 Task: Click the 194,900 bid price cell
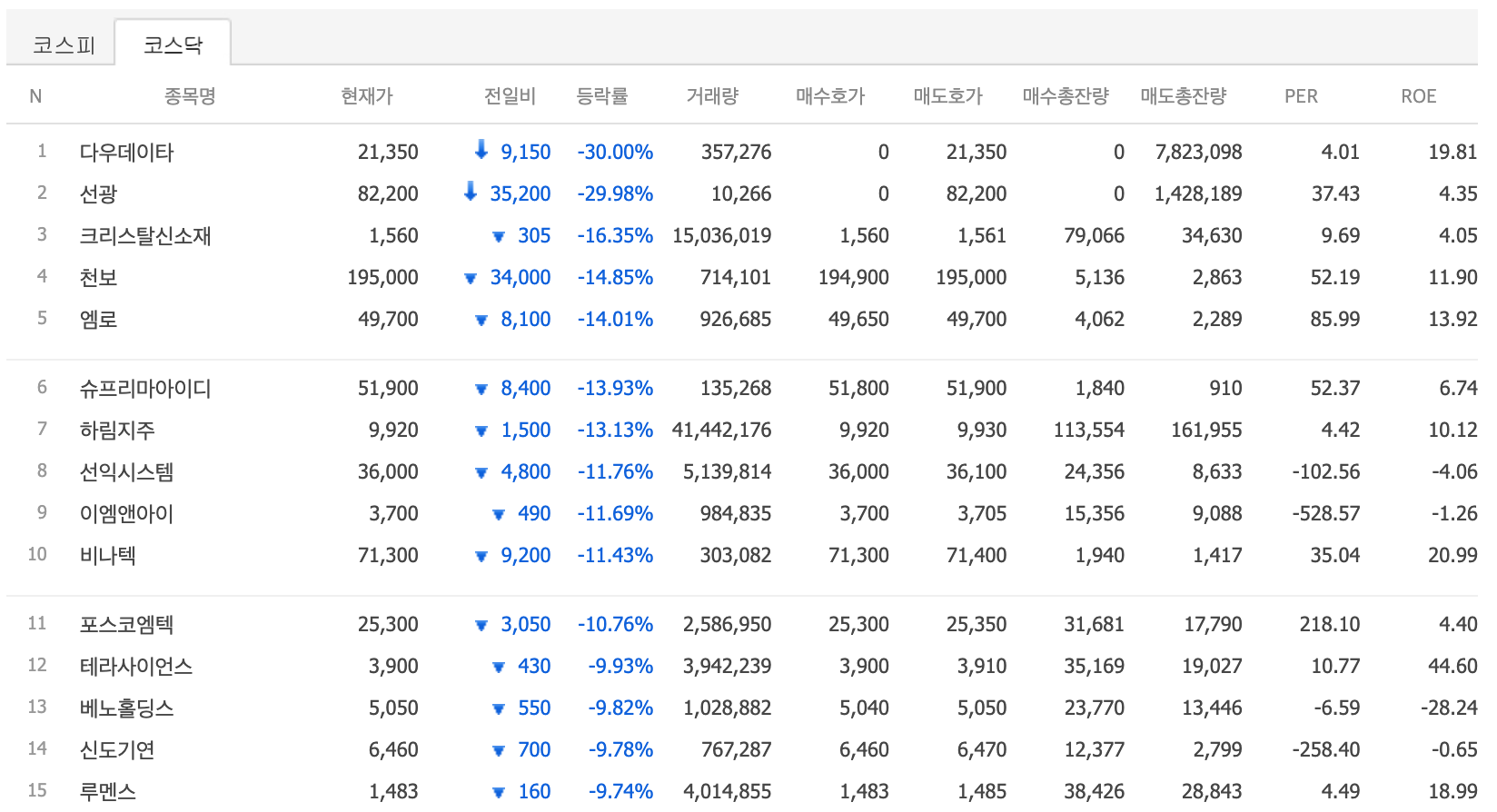point(854,277)
